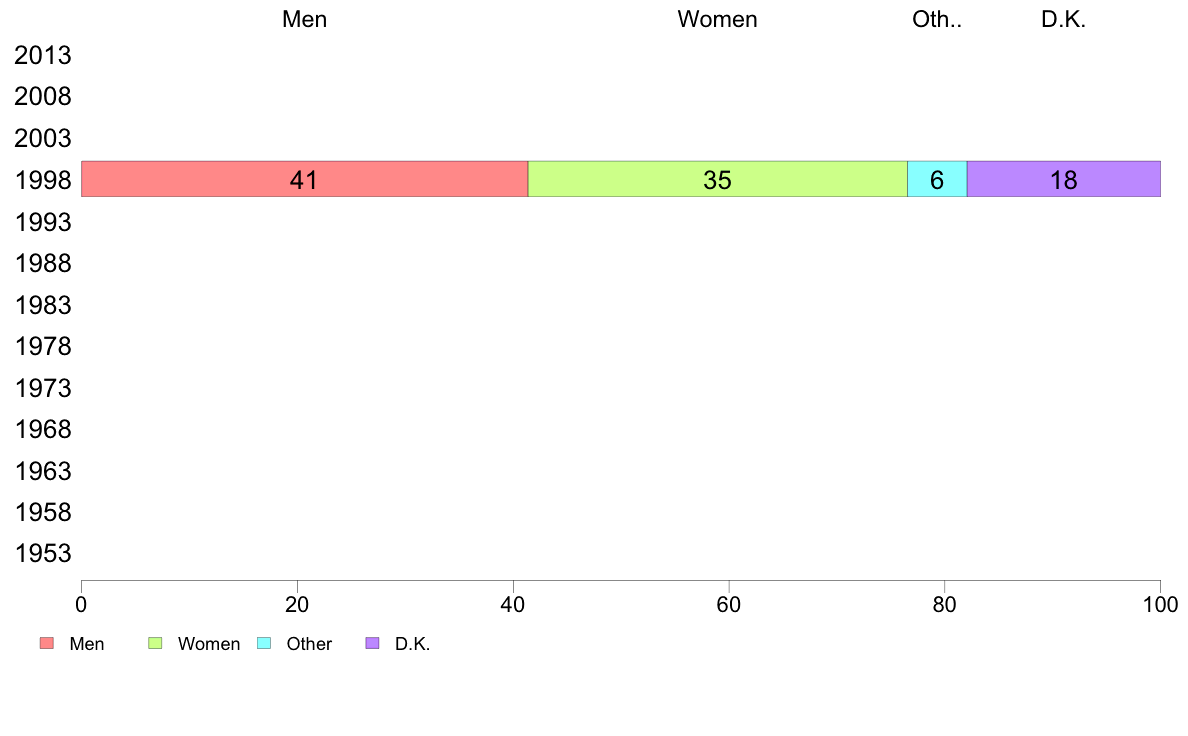1188x736 pixels.
Task: Click the 1998 year label
Action: point(42,180)
